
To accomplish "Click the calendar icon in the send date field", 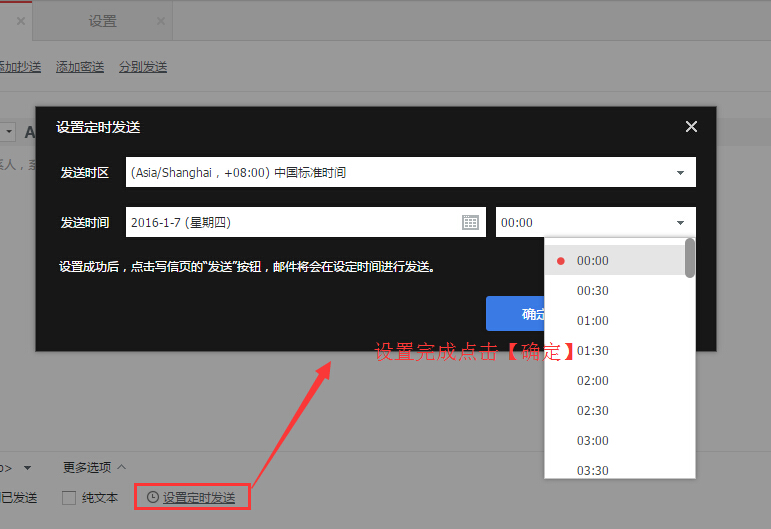I will 470,223.
